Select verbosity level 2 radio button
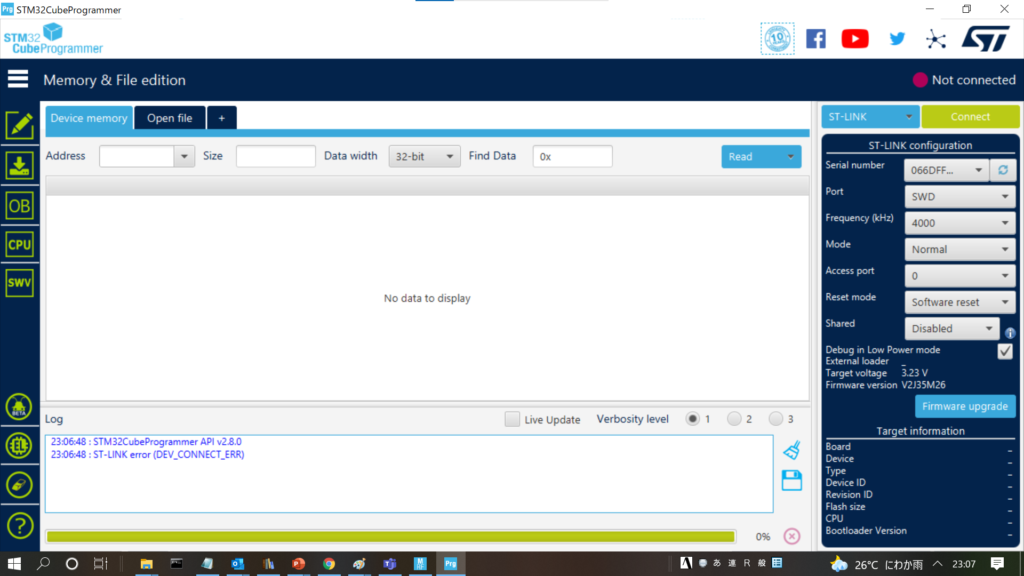 (734, 419)
